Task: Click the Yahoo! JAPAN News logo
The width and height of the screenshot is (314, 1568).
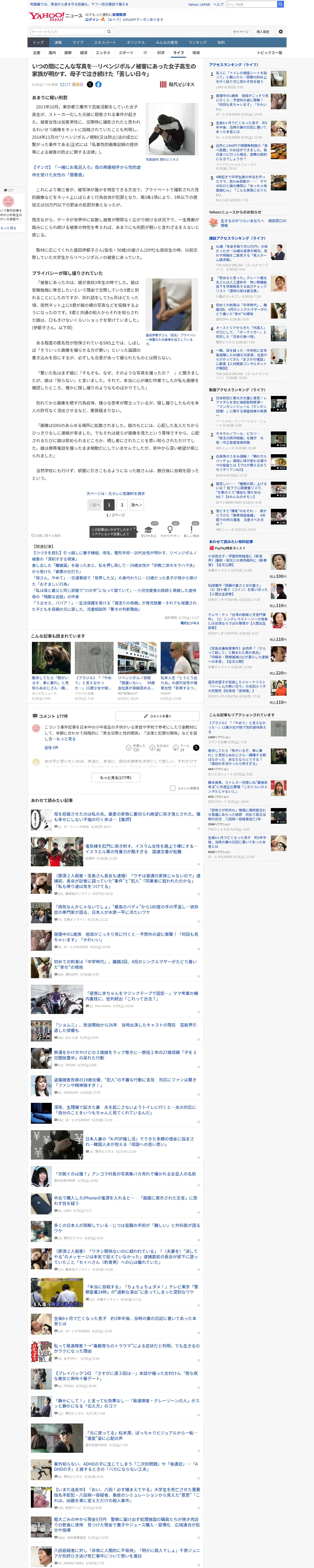Action: (x=55, y=16)
